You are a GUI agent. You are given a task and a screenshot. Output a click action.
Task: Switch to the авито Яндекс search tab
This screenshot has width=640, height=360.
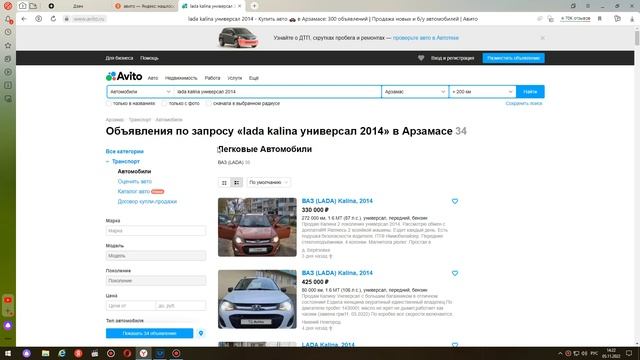click(146, 6)
